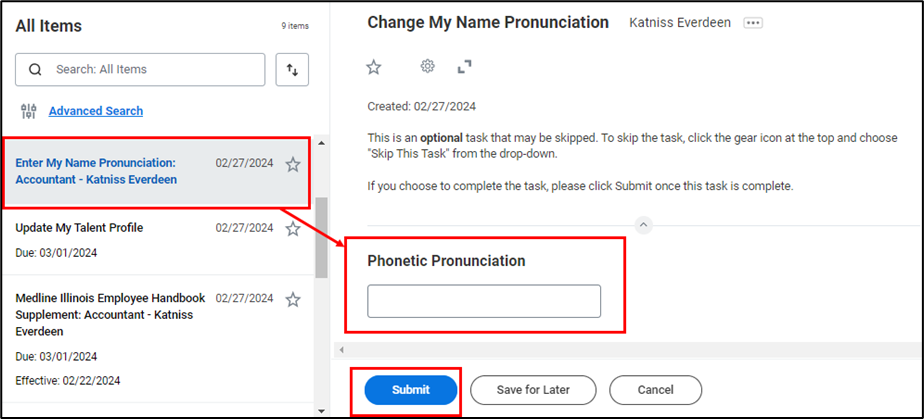Click Save for Later button

[533, 389]
